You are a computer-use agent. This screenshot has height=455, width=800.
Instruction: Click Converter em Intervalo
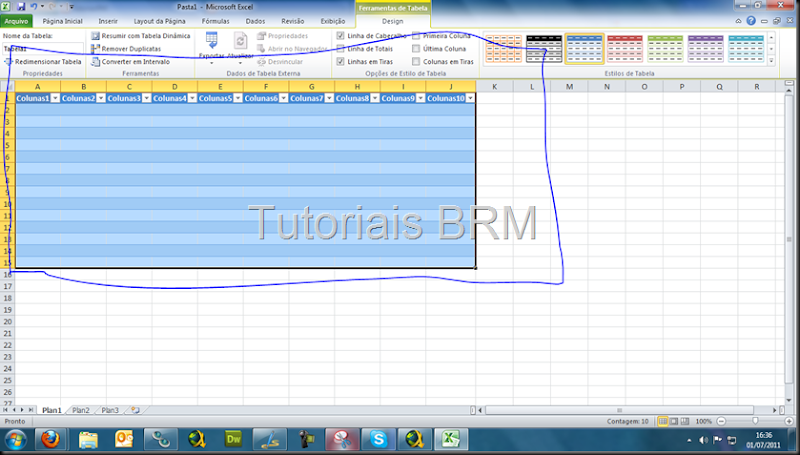pyautogui.click(x=131, y=61)
